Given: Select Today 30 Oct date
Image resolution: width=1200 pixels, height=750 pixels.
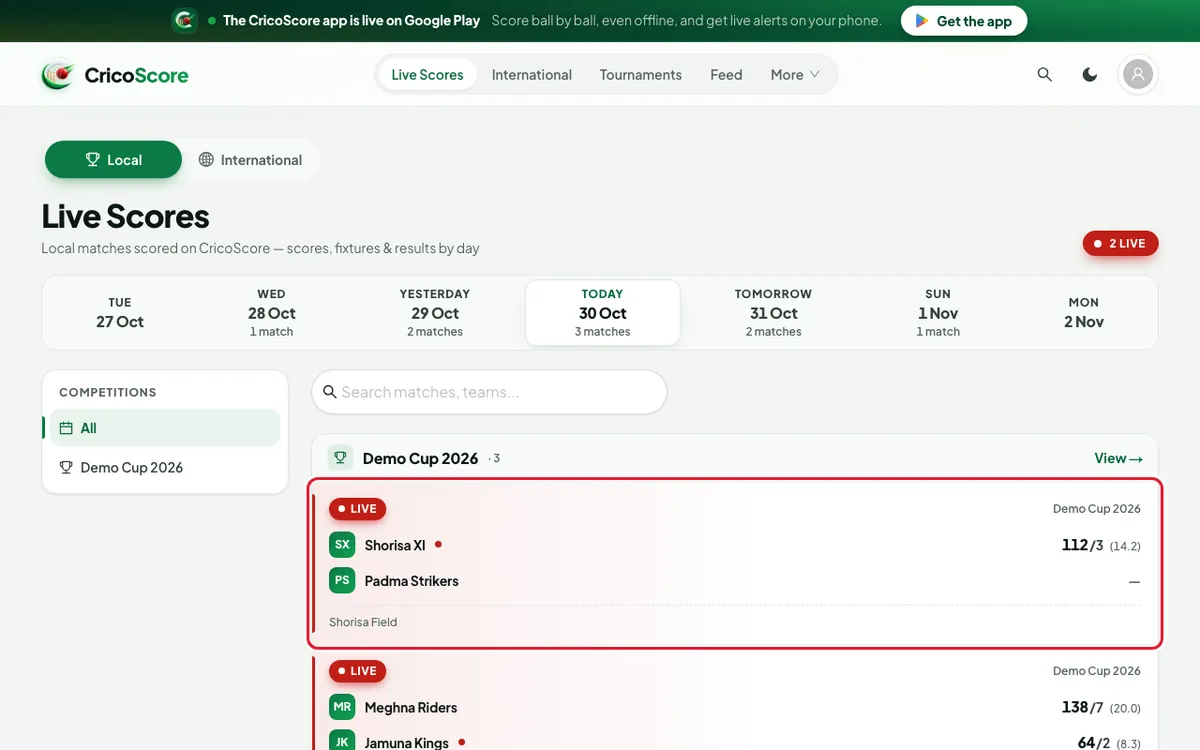Looking at the screenshot, I should click(x=603, y=313).
